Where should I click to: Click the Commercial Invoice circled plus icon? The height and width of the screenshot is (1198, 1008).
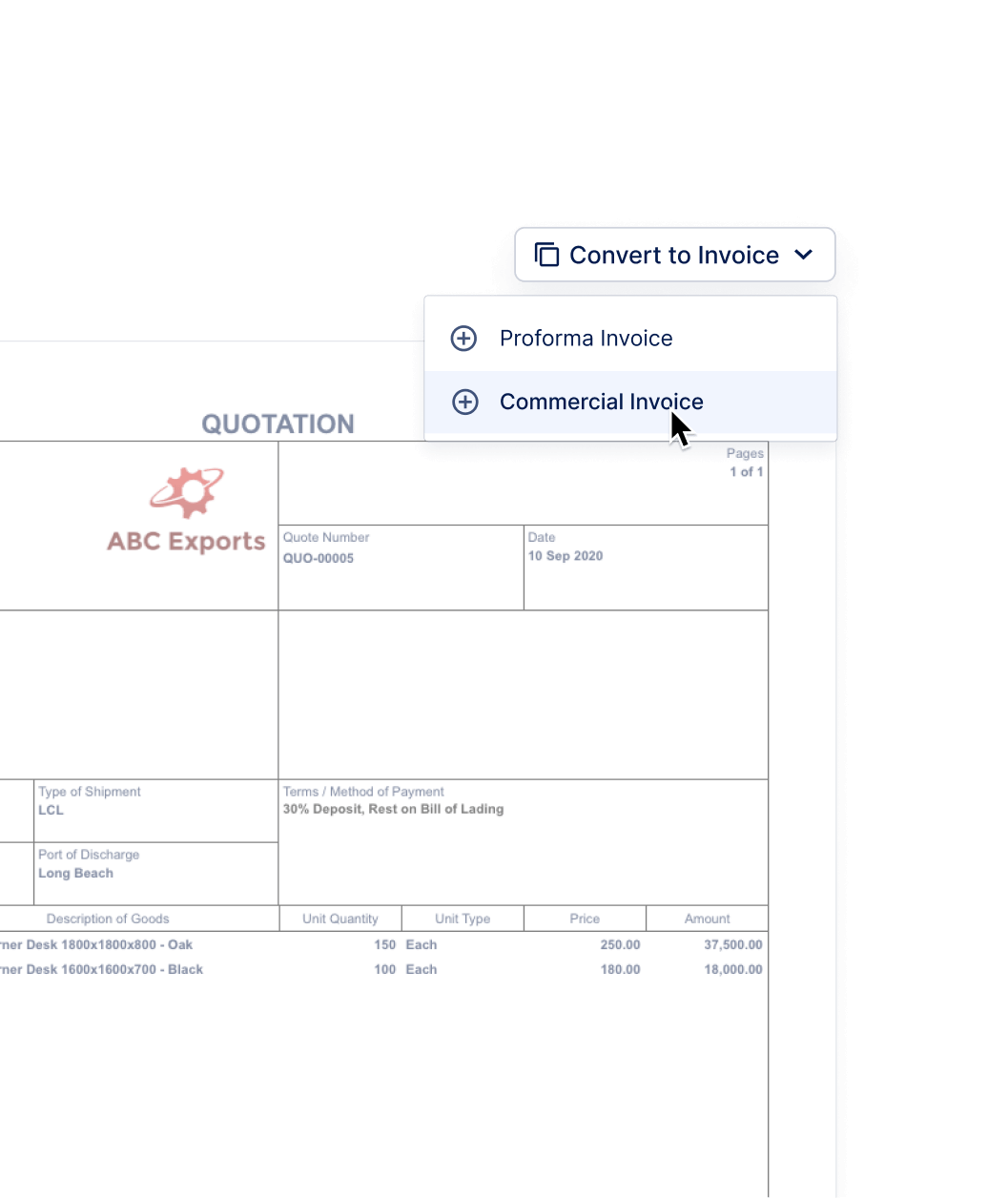pos(464,402)
